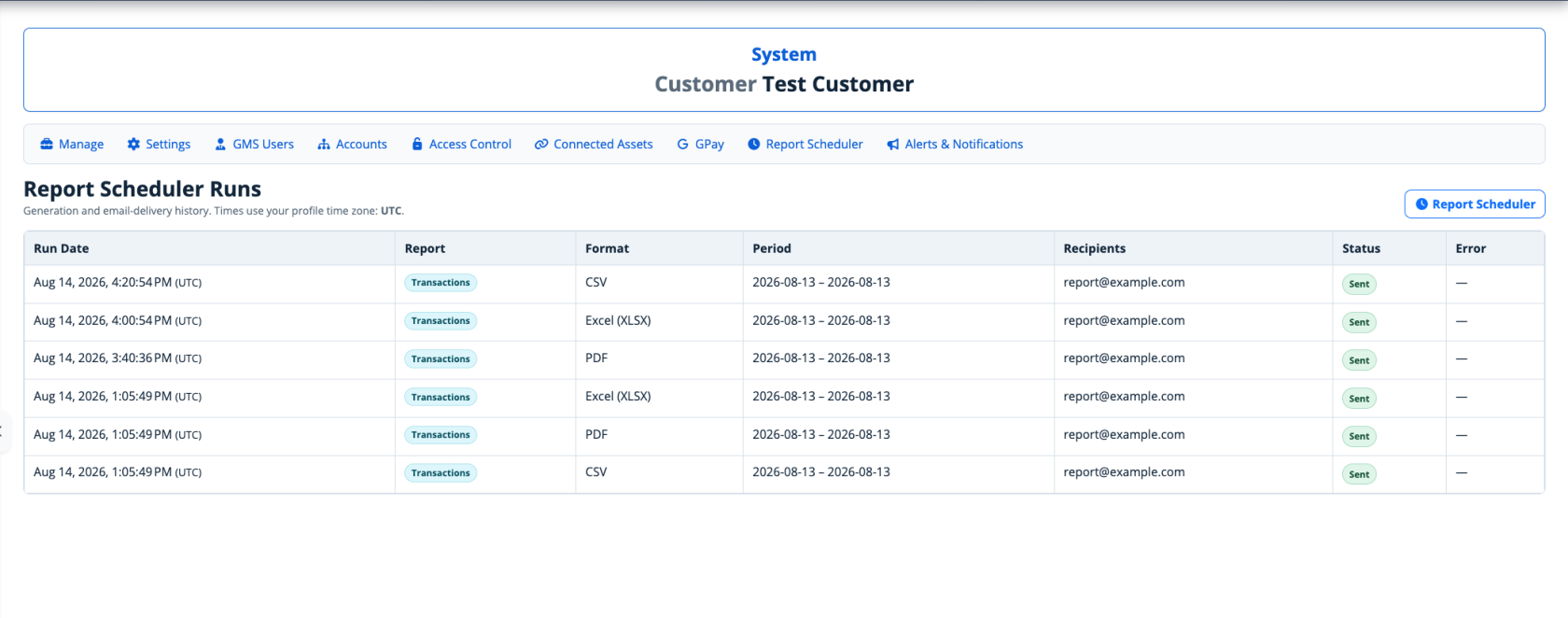Open Alerts & Notifications tab
Screen dimensions: 1568x618
point(955,144)
